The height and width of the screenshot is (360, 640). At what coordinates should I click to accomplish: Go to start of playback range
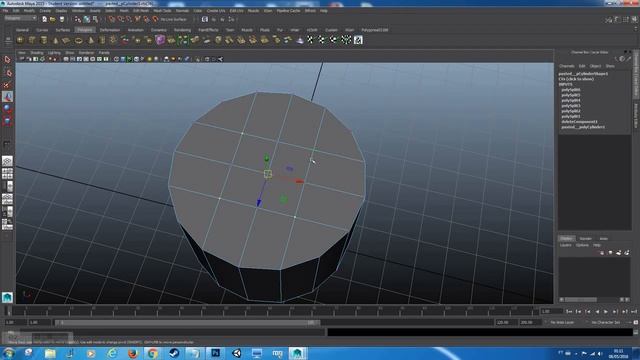point(569,311)
